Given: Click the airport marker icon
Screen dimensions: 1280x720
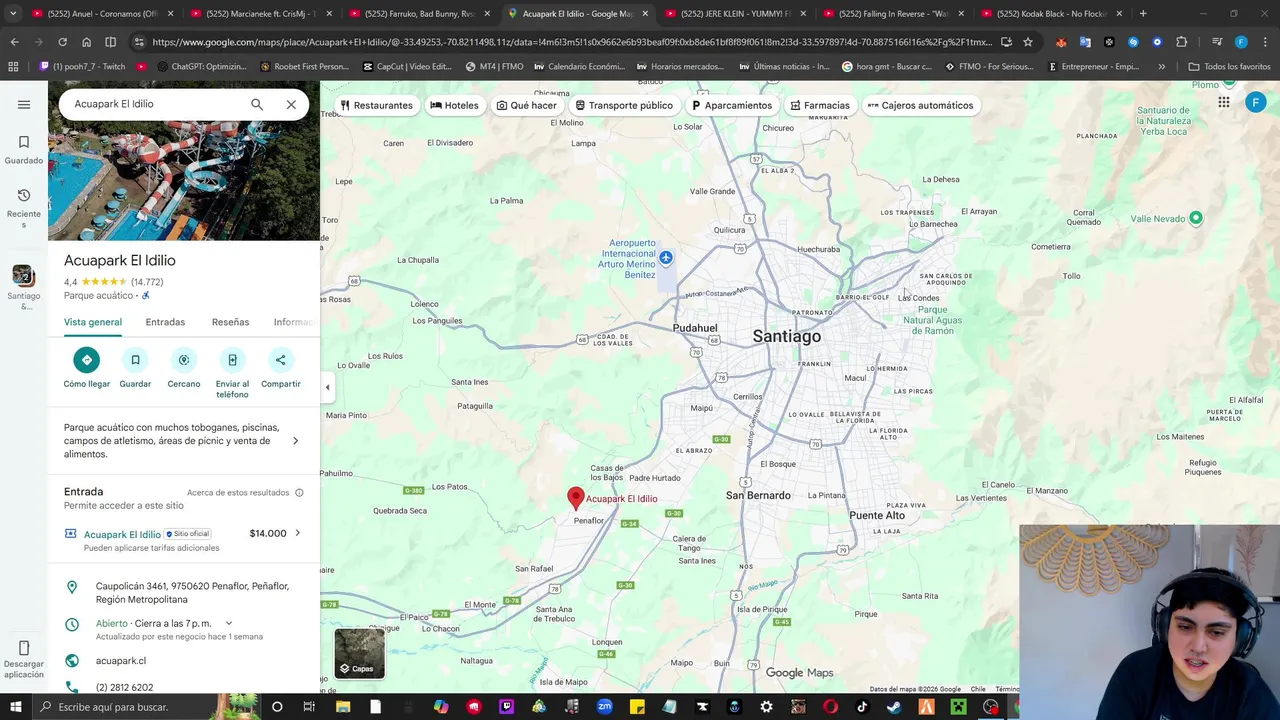Looking at the screenshot, I should (666, 258).
